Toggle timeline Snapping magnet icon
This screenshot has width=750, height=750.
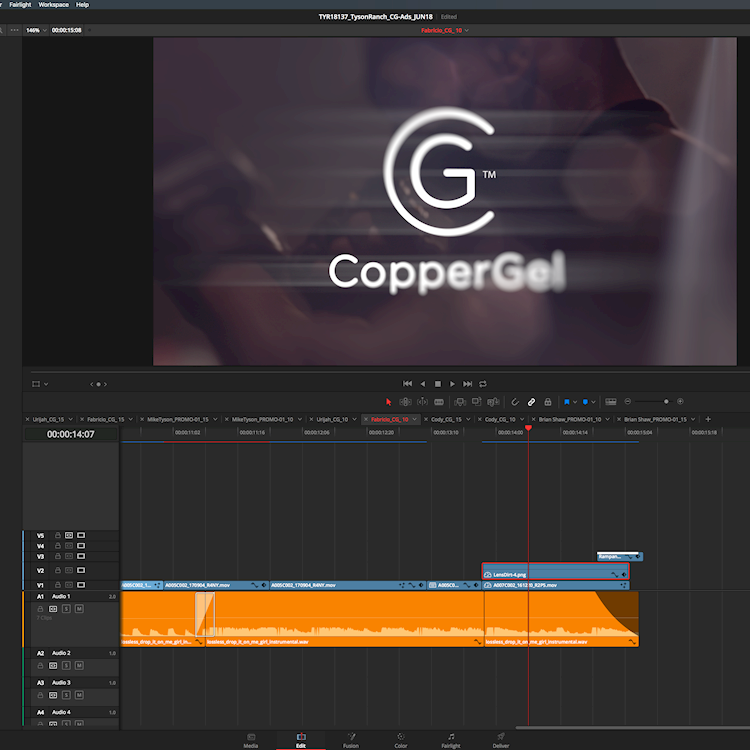pos(515,402)
